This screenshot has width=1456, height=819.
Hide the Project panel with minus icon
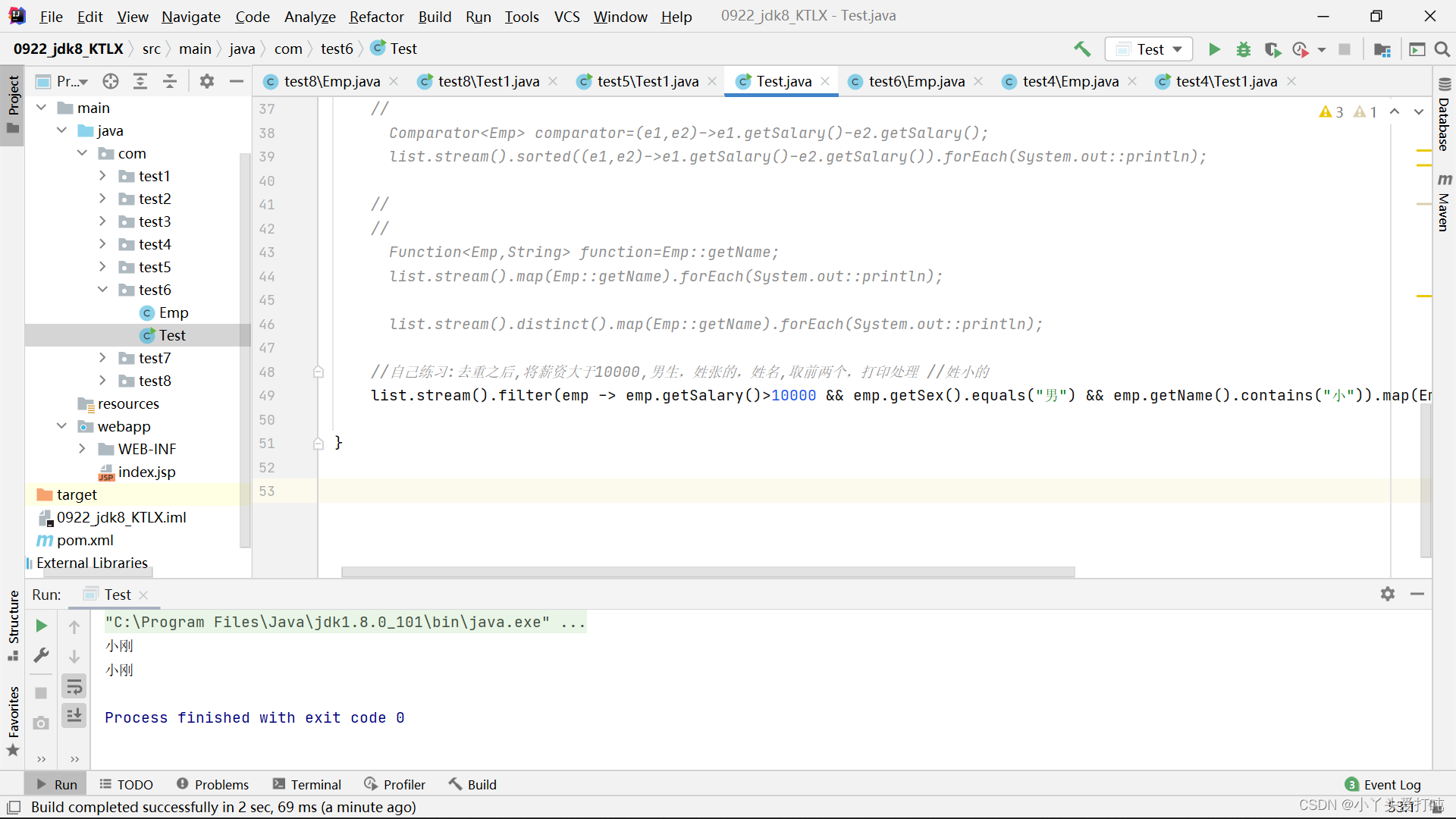coord(237,81)
